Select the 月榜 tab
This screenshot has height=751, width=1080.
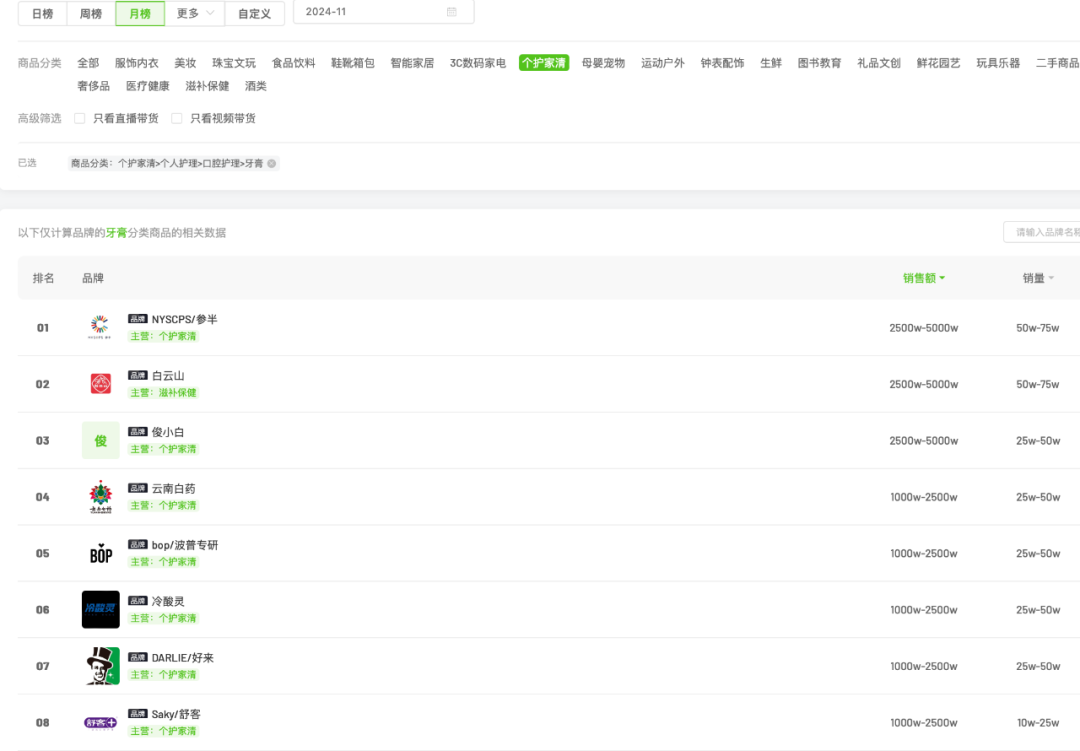(x=140, y=13)
